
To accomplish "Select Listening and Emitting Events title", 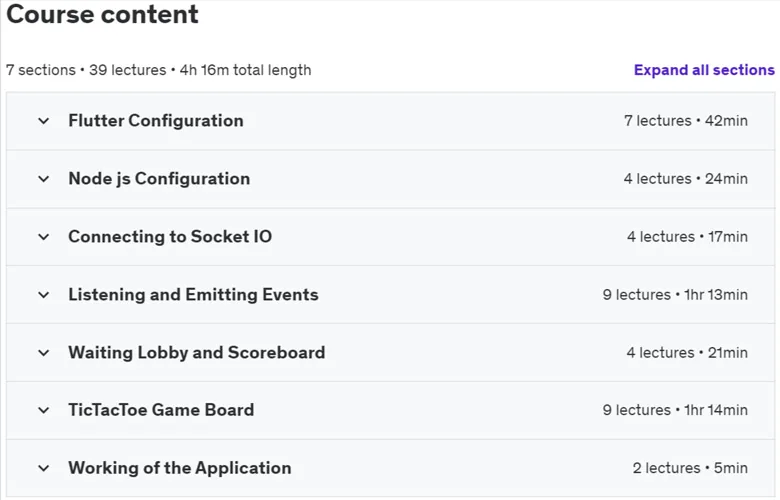I will point(194,295).
